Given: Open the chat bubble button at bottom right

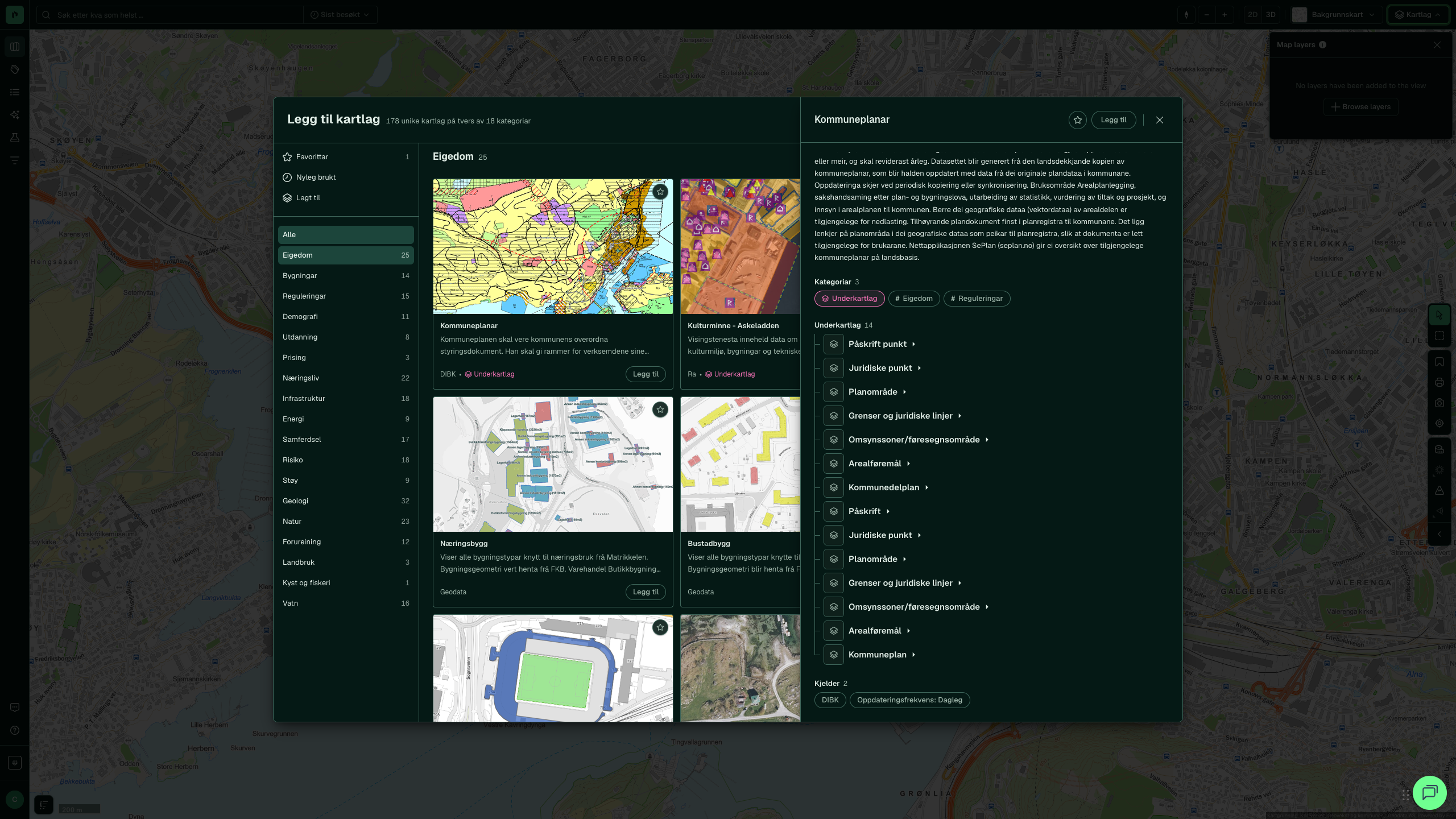Looking at the screenshot, I should click(1430, 792).
